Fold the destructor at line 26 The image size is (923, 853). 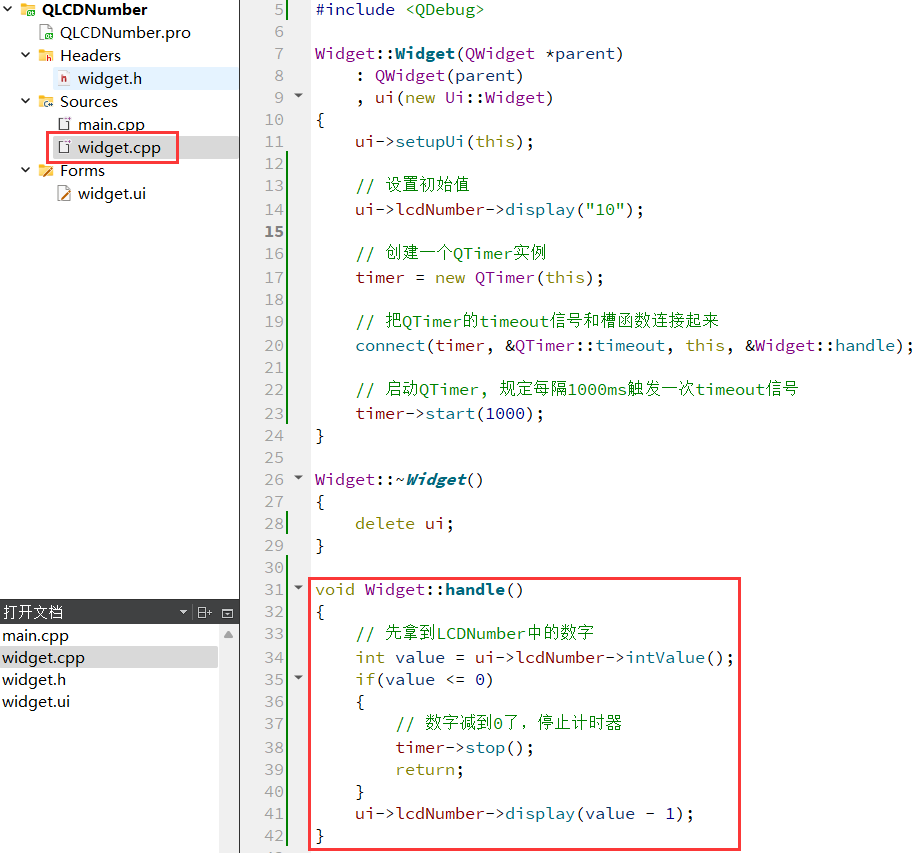coord(298,477)
